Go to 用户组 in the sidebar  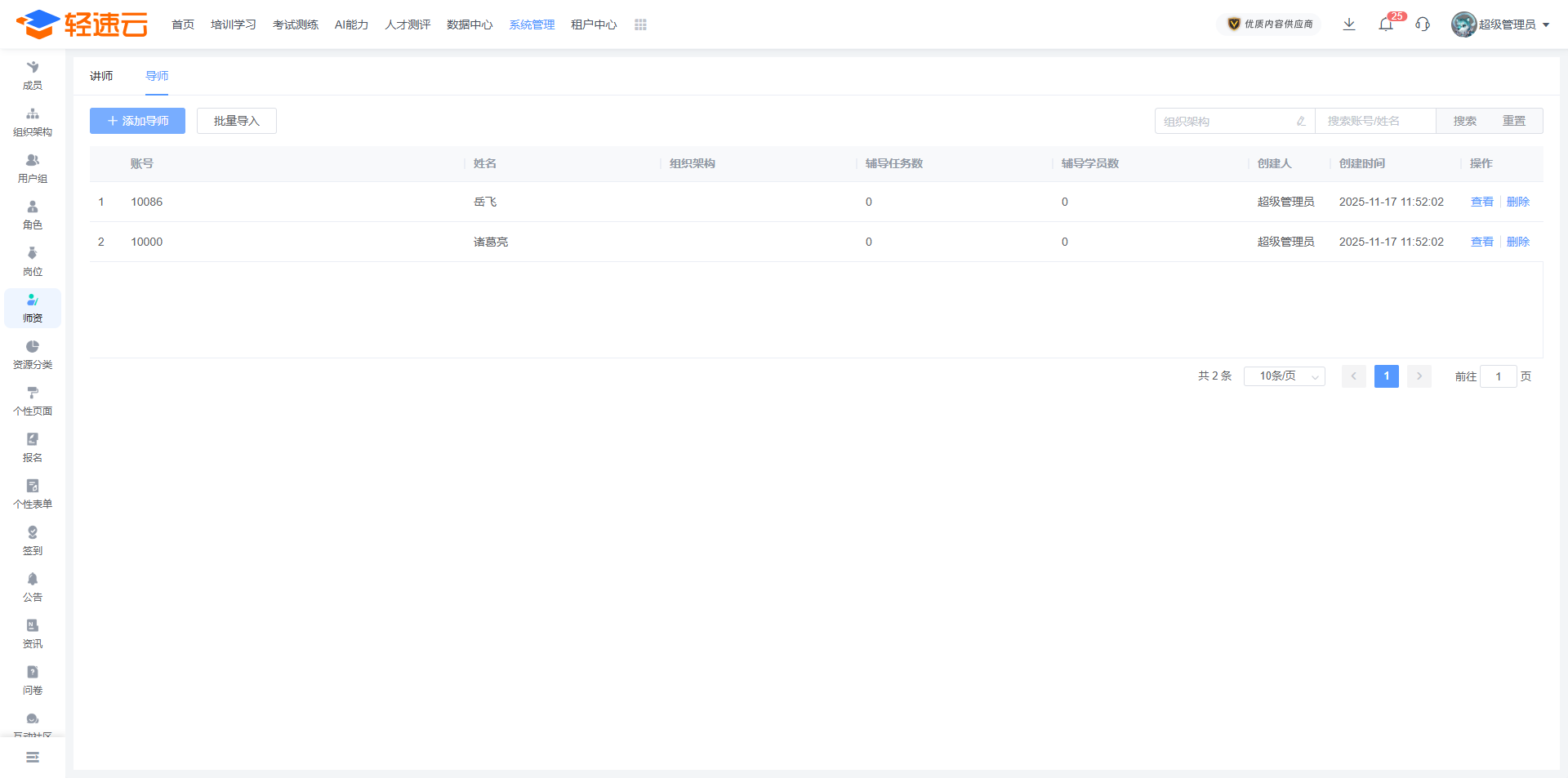[33, 168]
